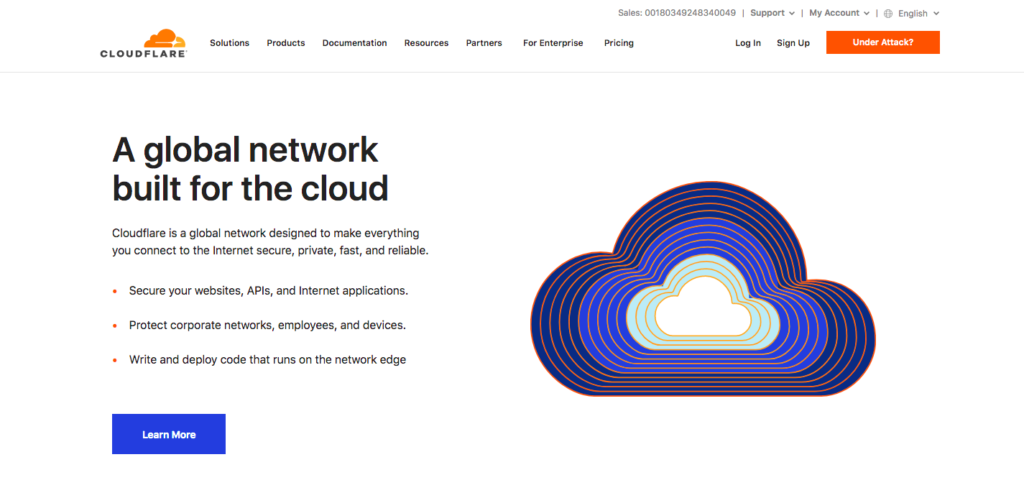
Task: Open the Partners menu
Action: point(484,43)
